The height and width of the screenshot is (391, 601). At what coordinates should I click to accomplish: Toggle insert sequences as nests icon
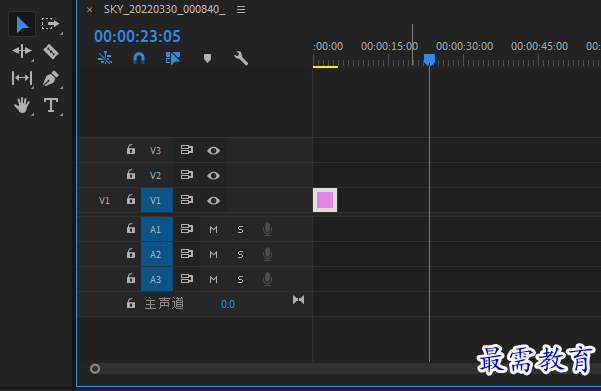point(105,58)
